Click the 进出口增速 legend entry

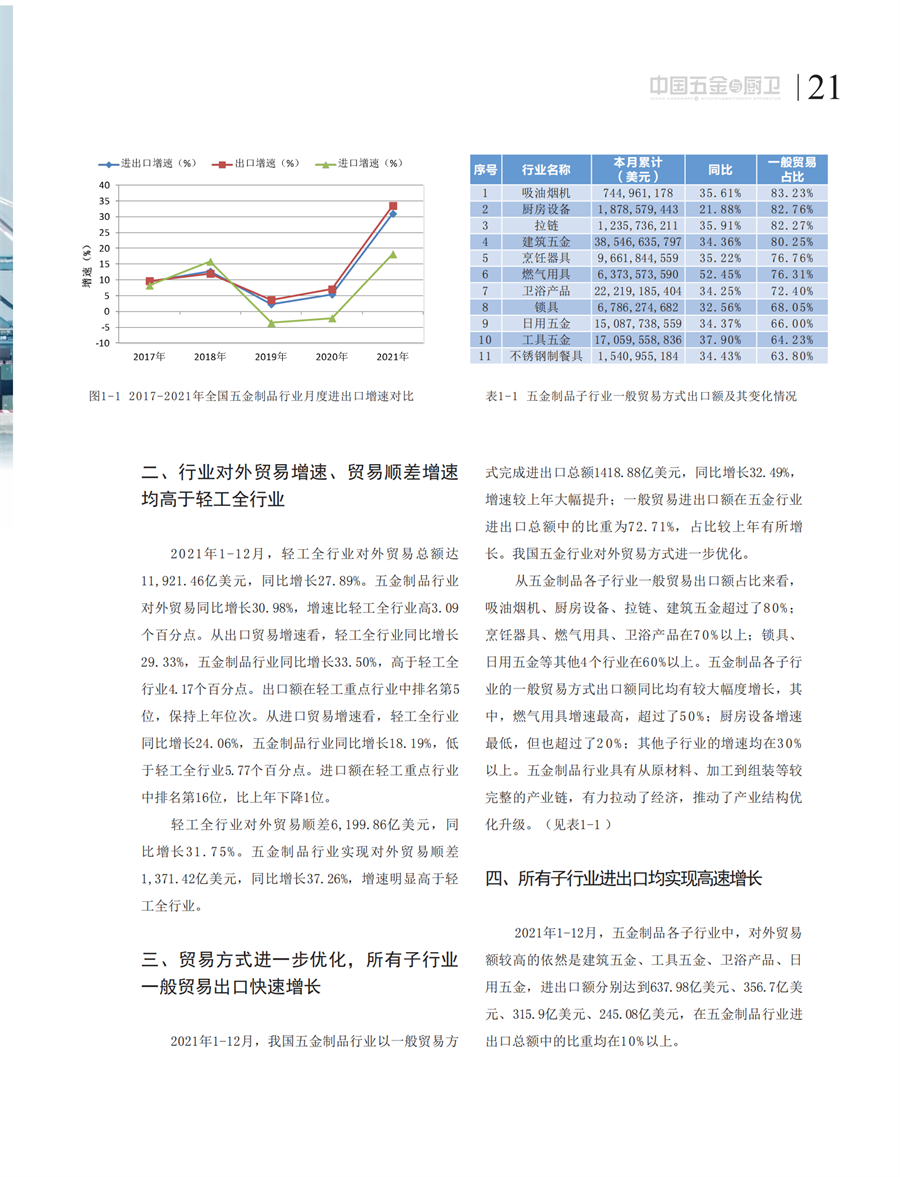point(147,164)
